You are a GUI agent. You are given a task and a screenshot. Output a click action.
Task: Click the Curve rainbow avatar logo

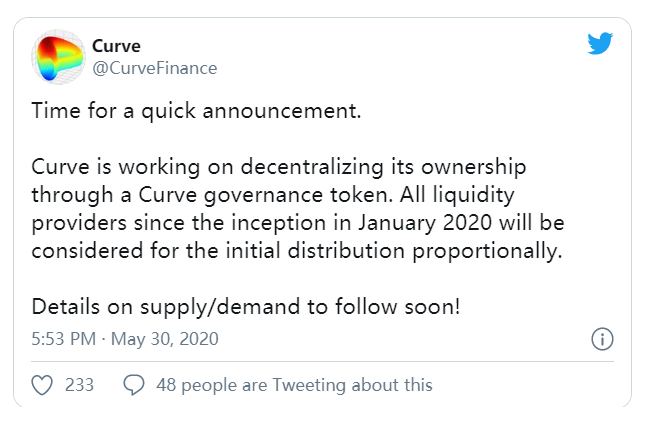coord(61,58)
